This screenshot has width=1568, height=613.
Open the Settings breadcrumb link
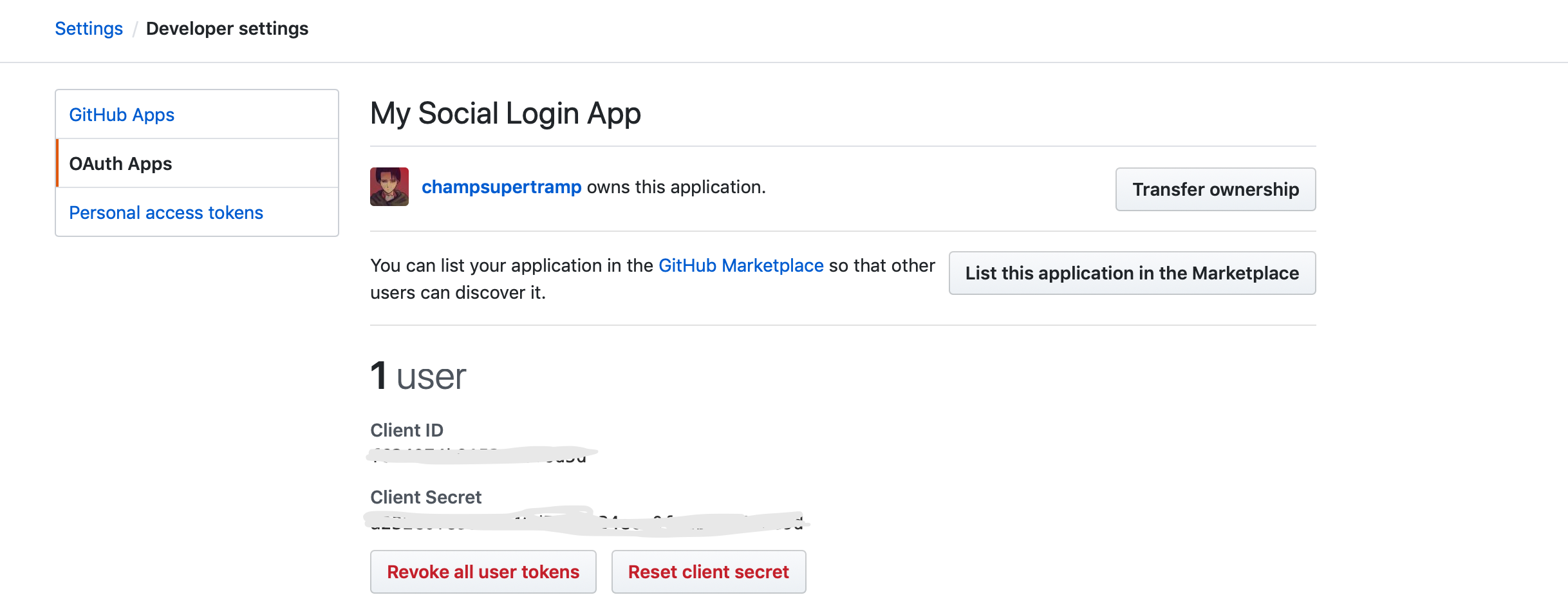point(89,29)
